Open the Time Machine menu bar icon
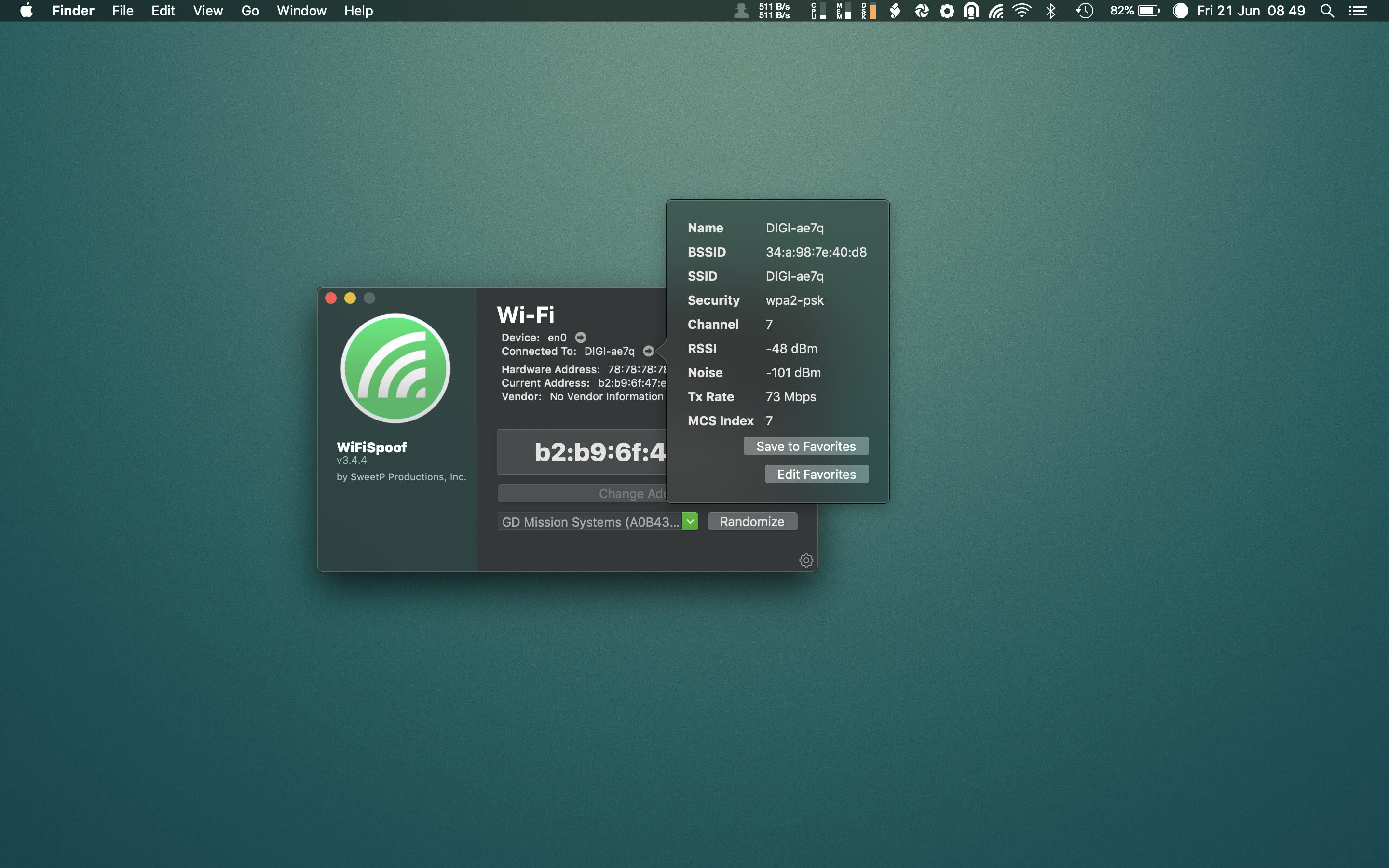Viewport: 1389px width, 868px height. [x=1085, y=10]
